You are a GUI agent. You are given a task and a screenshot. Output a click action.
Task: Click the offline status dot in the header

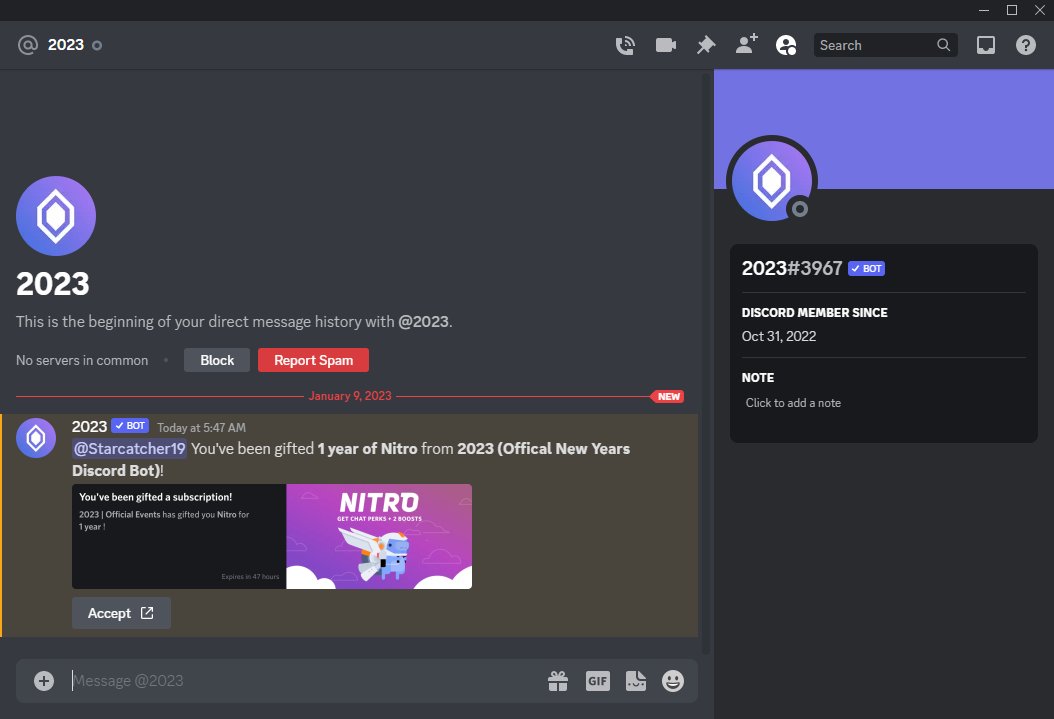[97, 46]
